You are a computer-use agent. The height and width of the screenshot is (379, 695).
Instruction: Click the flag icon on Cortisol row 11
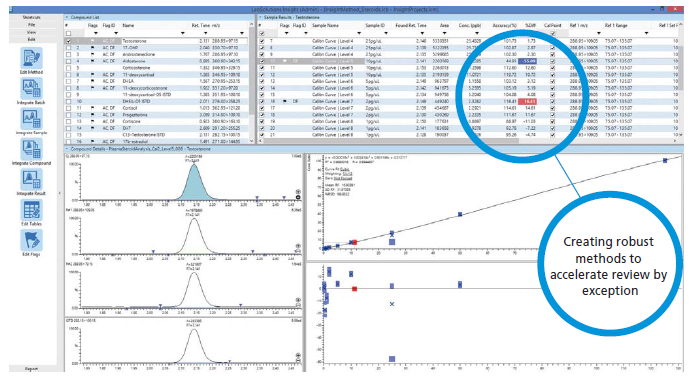tap(93, 108)
